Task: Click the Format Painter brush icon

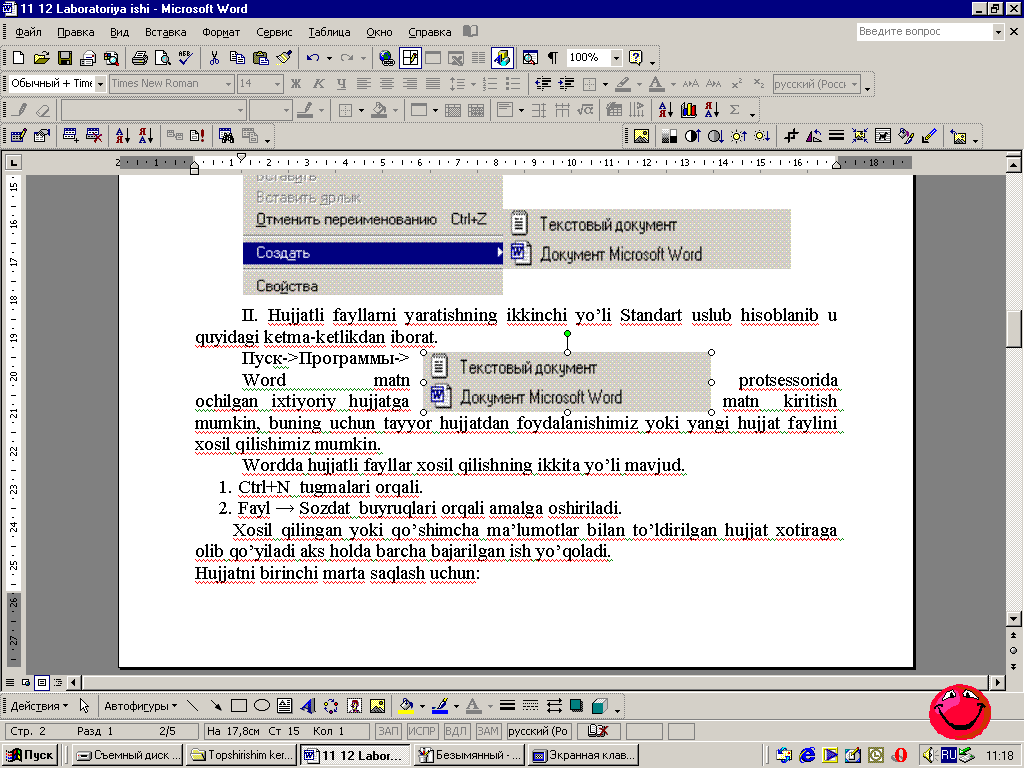Action: click(x=284, y=58)
